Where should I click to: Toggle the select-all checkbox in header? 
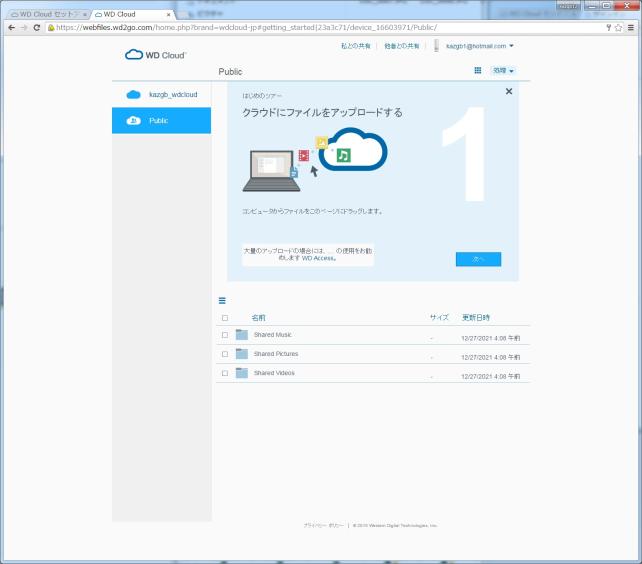(x=225, y=318)
